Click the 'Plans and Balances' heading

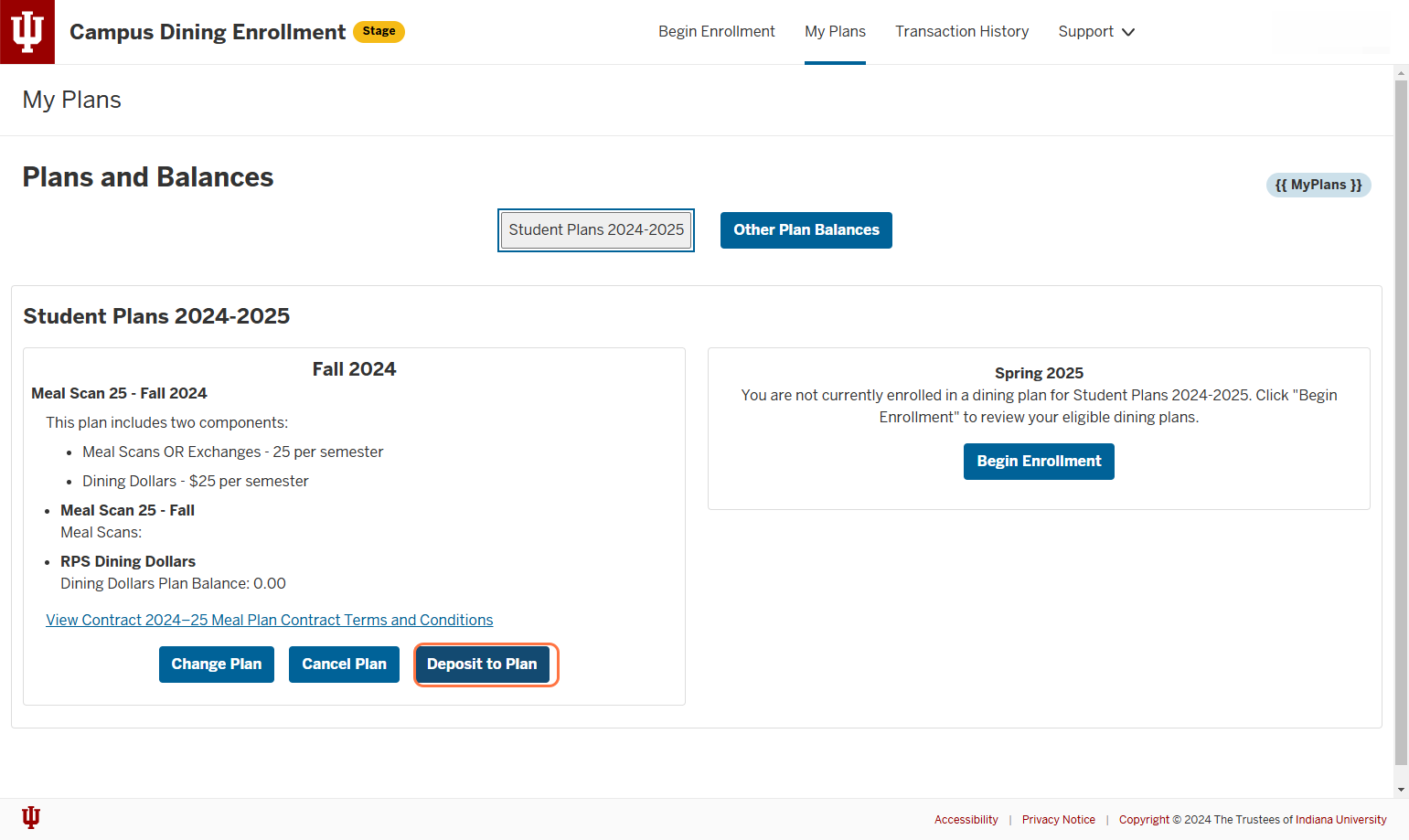pyautogui.click(x=148, y=176)
